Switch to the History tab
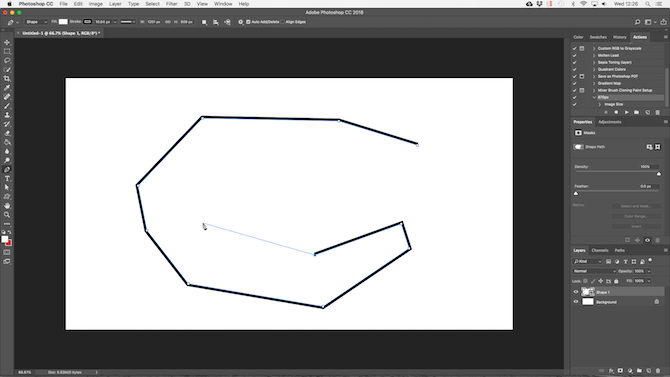Image resolution: width=670 pixels, height=377 pixels. (620, 37)
